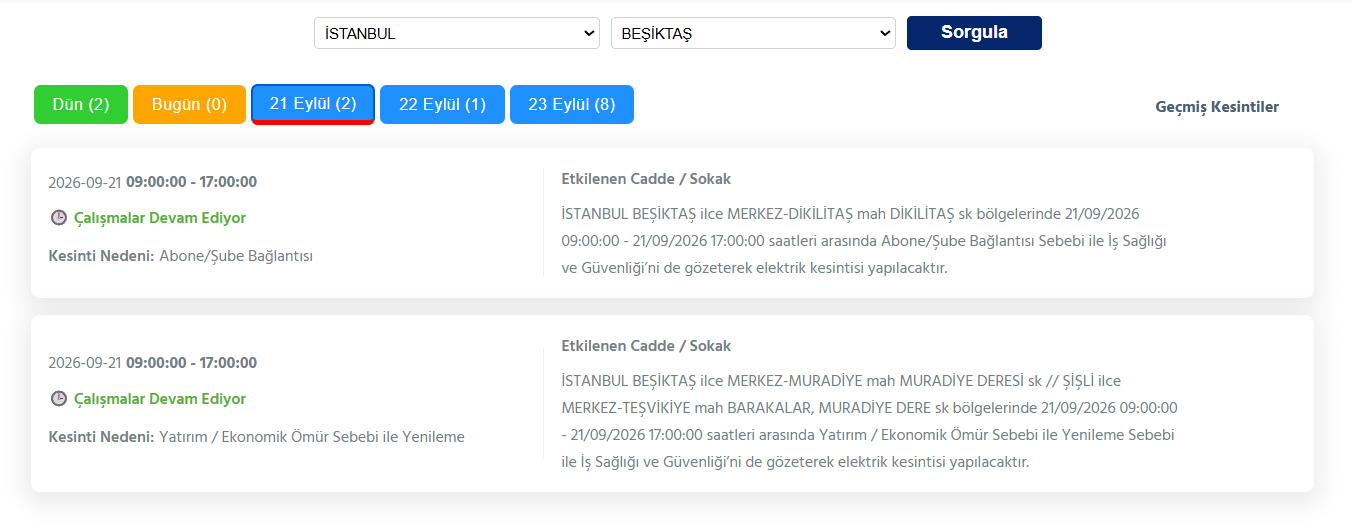Select the 21 Eylül (2) tab
This screenshot has height=532, width=1352.
313,104
